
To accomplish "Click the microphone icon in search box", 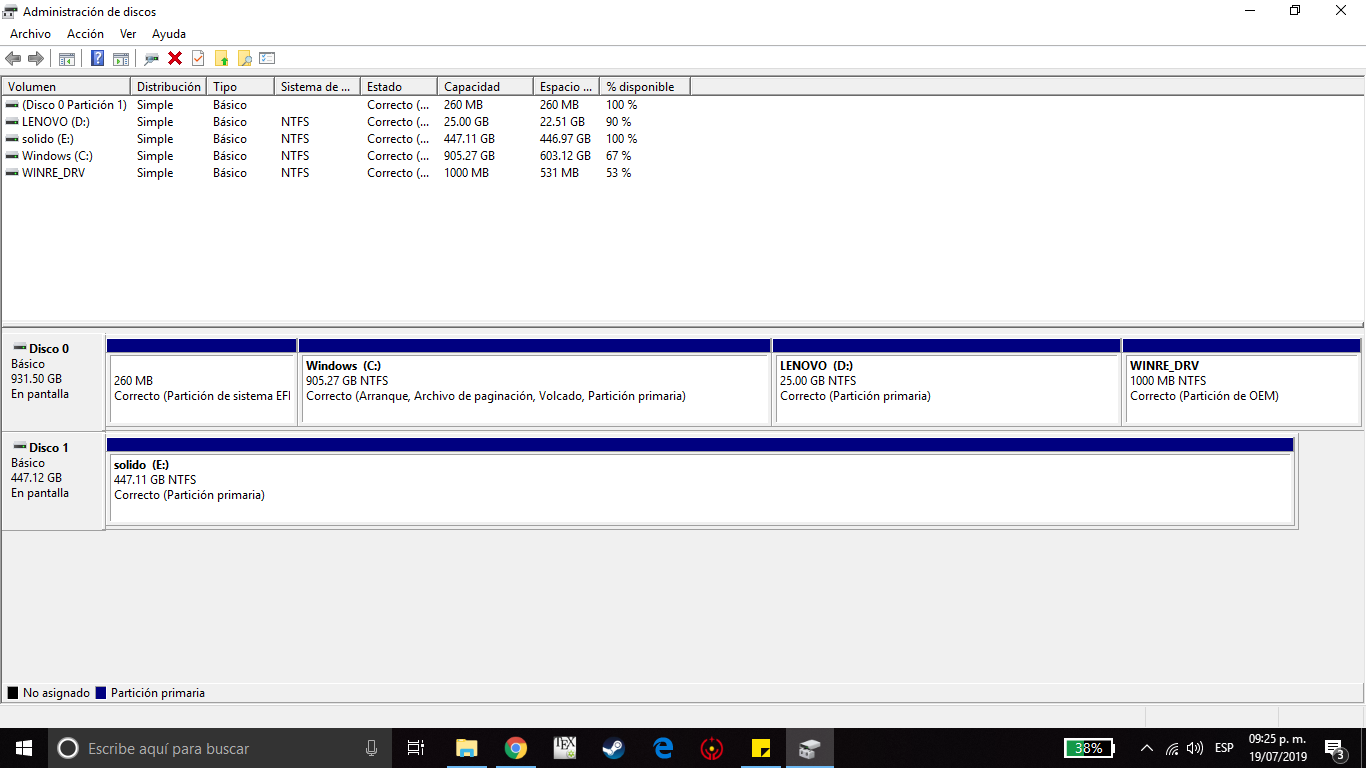I will (x=371, y=748).
